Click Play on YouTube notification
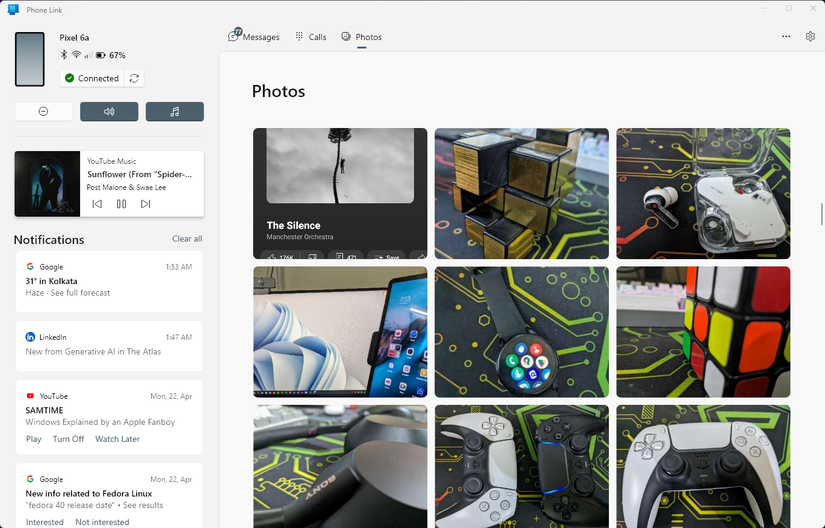The width and height of the screenshot is (825, 528). (34, 439)
